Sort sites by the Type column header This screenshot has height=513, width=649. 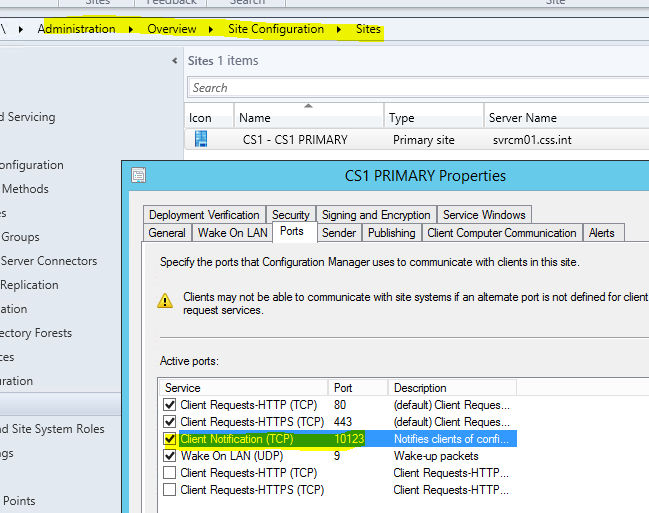coord(434,118)
